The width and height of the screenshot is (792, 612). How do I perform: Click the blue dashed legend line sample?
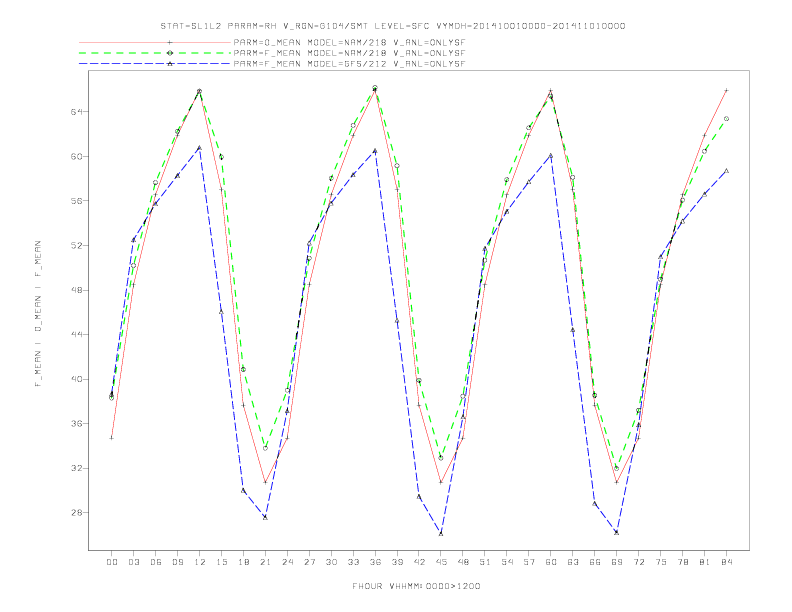[x=155, y=64]
